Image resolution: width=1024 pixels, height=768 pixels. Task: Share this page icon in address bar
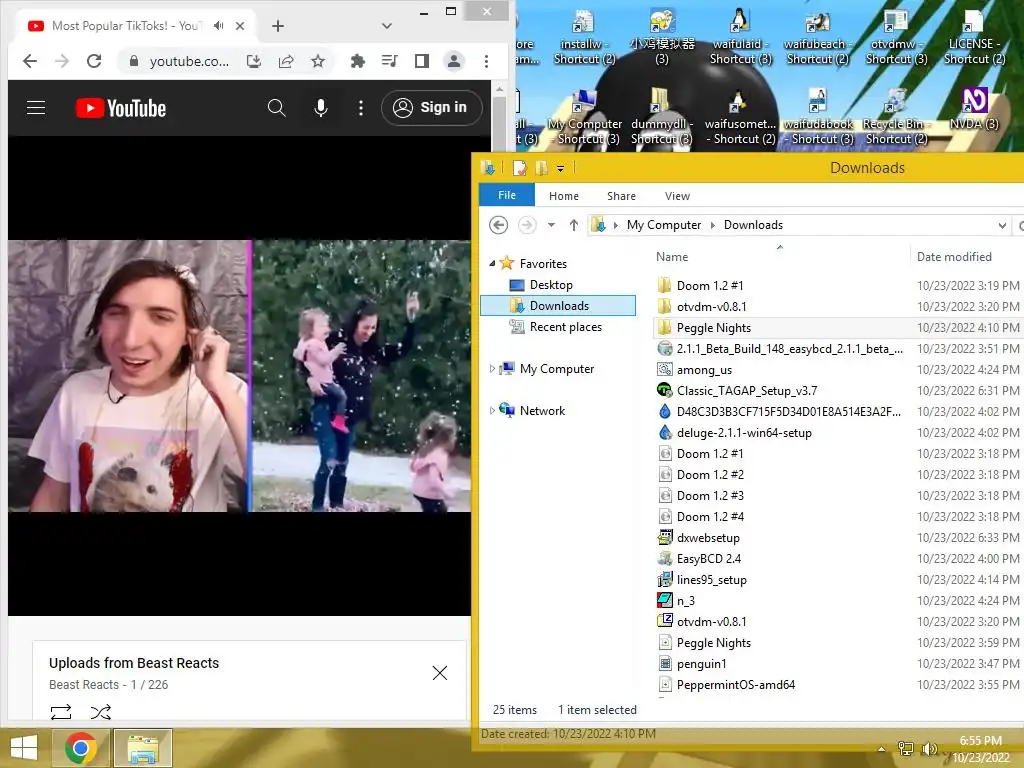(286, 61)
